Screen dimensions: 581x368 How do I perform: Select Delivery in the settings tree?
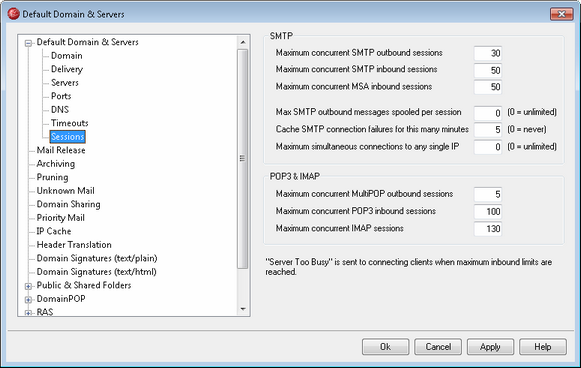pyautogui.click(x=67, y=69)
